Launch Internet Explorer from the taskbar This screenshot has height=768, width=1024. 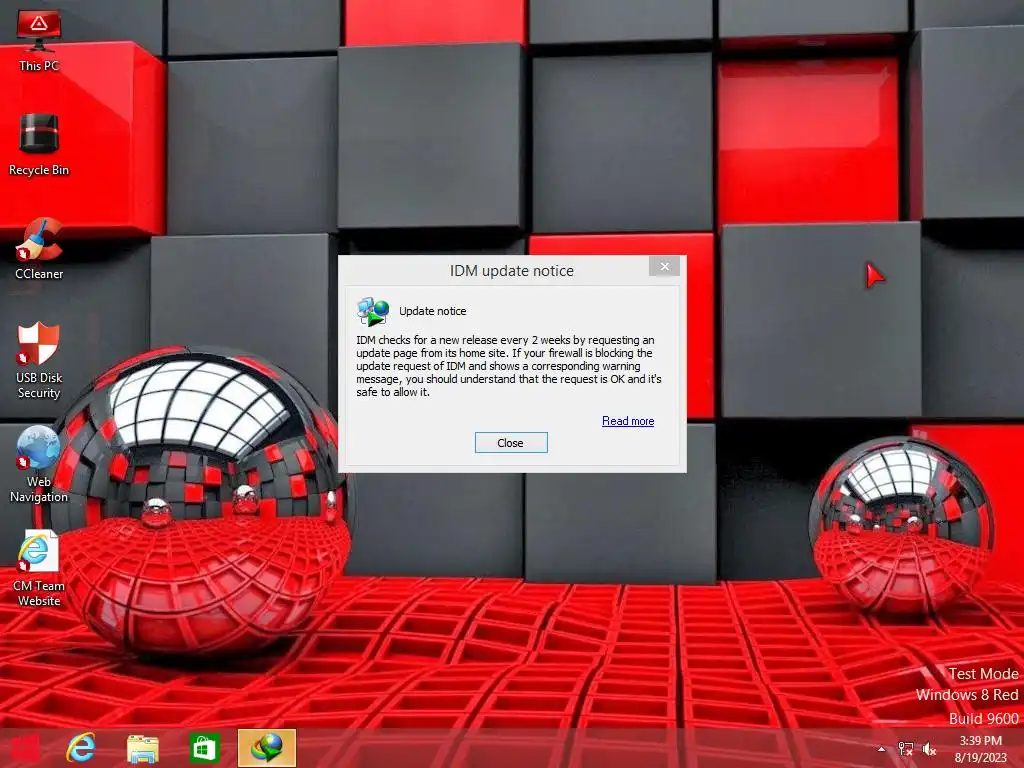pyautogui.click(x=81, y=748)
